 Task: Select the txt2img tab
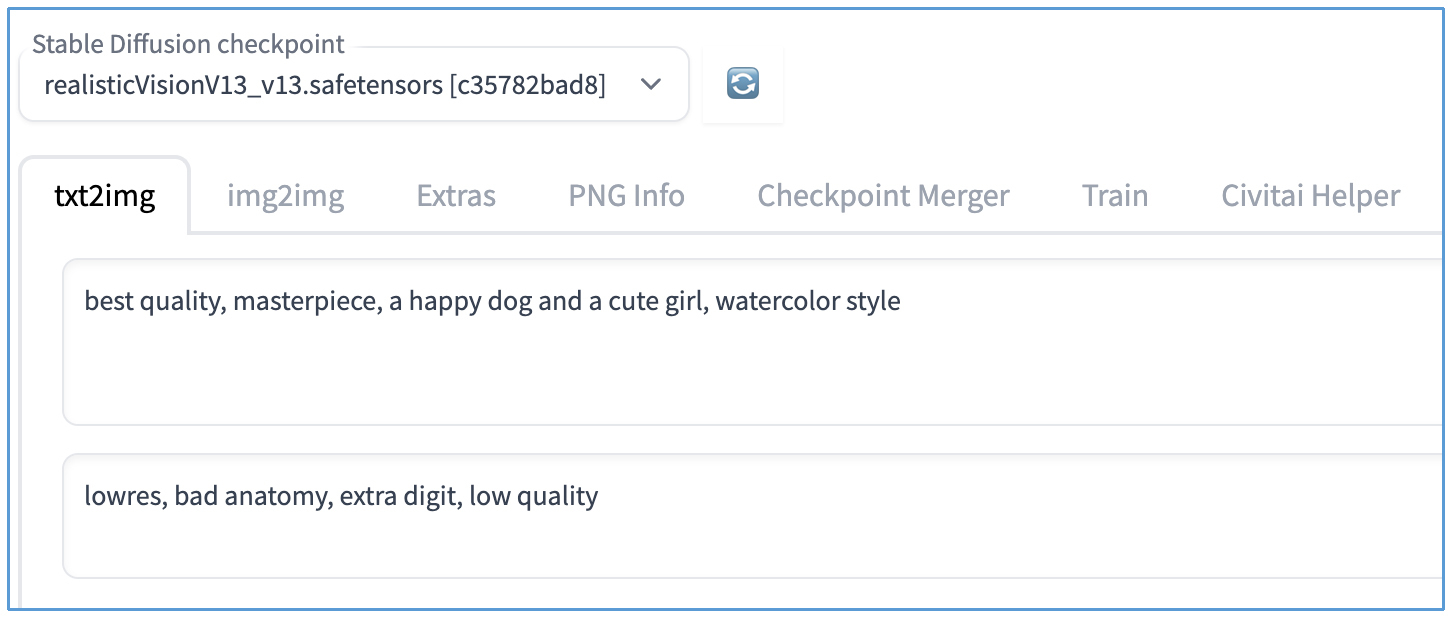point(105,196)
